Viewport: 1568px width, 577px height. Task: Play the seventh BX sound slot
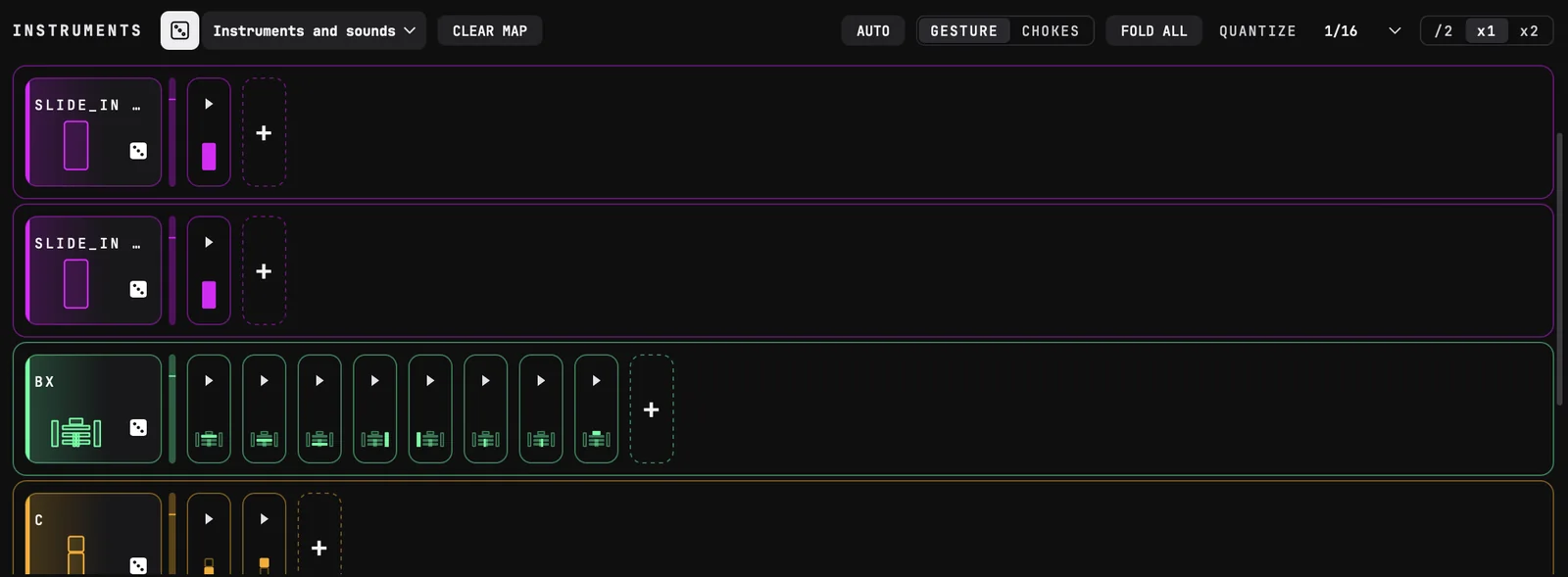pos(541,381)
